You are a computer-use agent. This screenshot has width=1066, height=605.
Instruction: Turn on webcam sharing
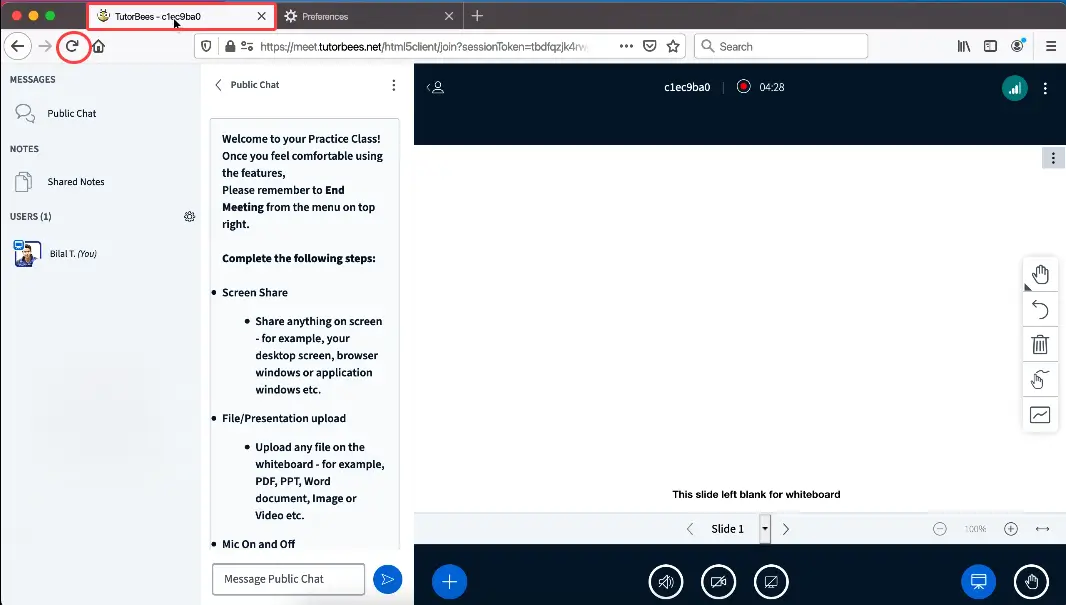(x=718, y=581)
